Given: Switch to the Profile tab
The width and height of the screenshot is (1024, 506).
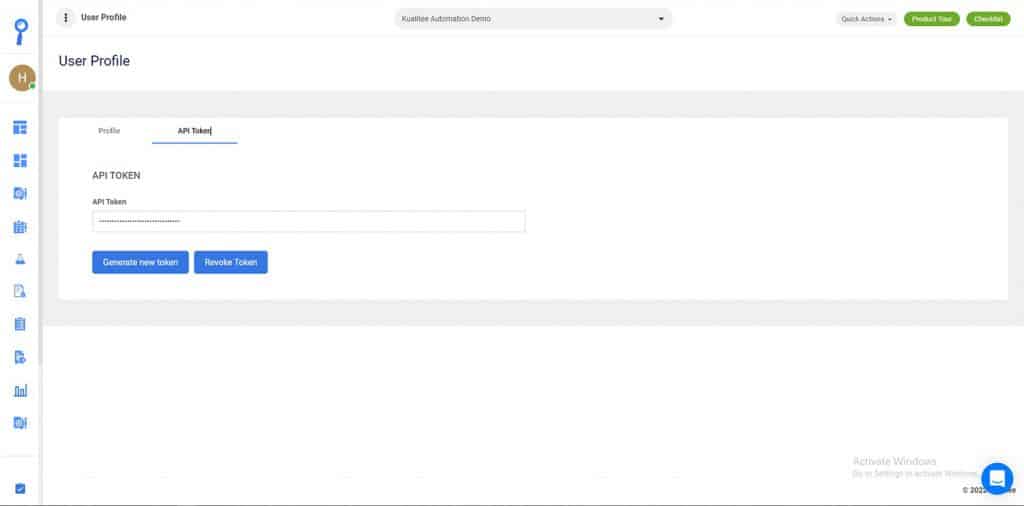Looking at the screenshot, I should [109, 131].
